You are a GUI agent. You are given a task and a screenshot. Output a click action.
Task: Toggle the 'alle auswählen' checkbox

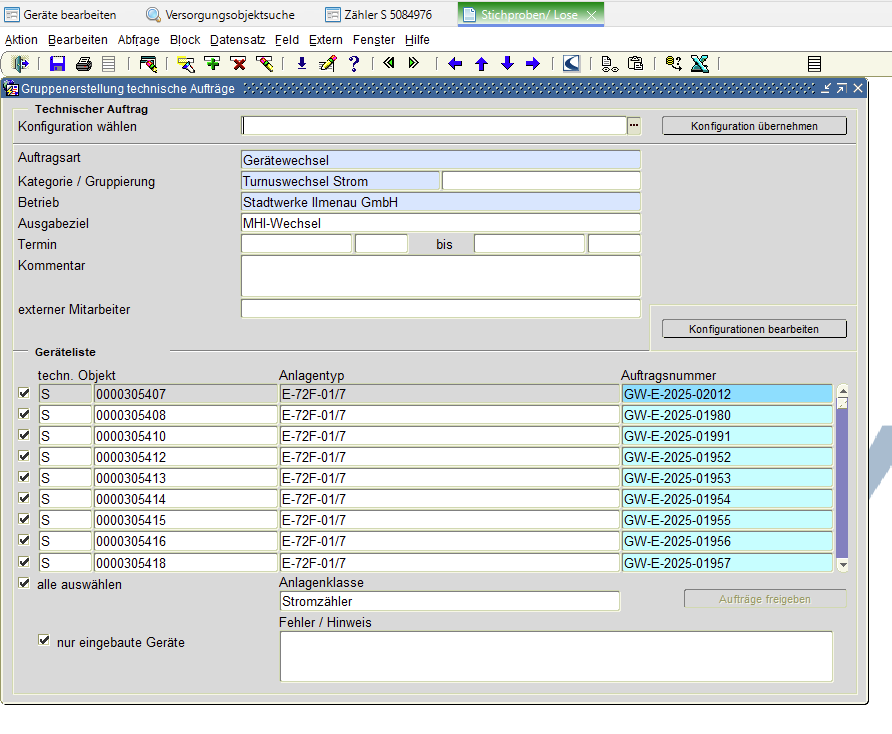click(24, 584)
